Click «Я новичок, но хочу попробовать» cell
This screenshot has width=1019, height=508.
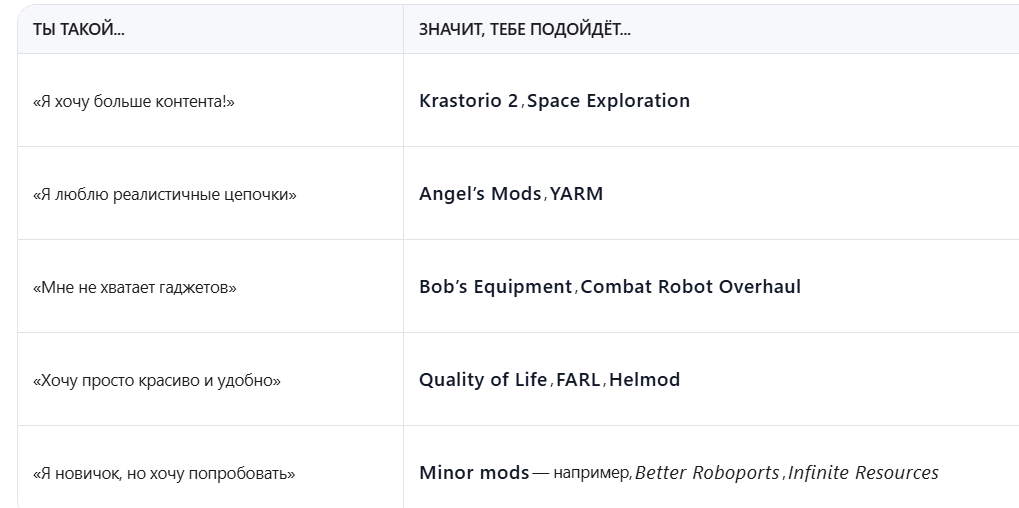(x=164, y=474)
